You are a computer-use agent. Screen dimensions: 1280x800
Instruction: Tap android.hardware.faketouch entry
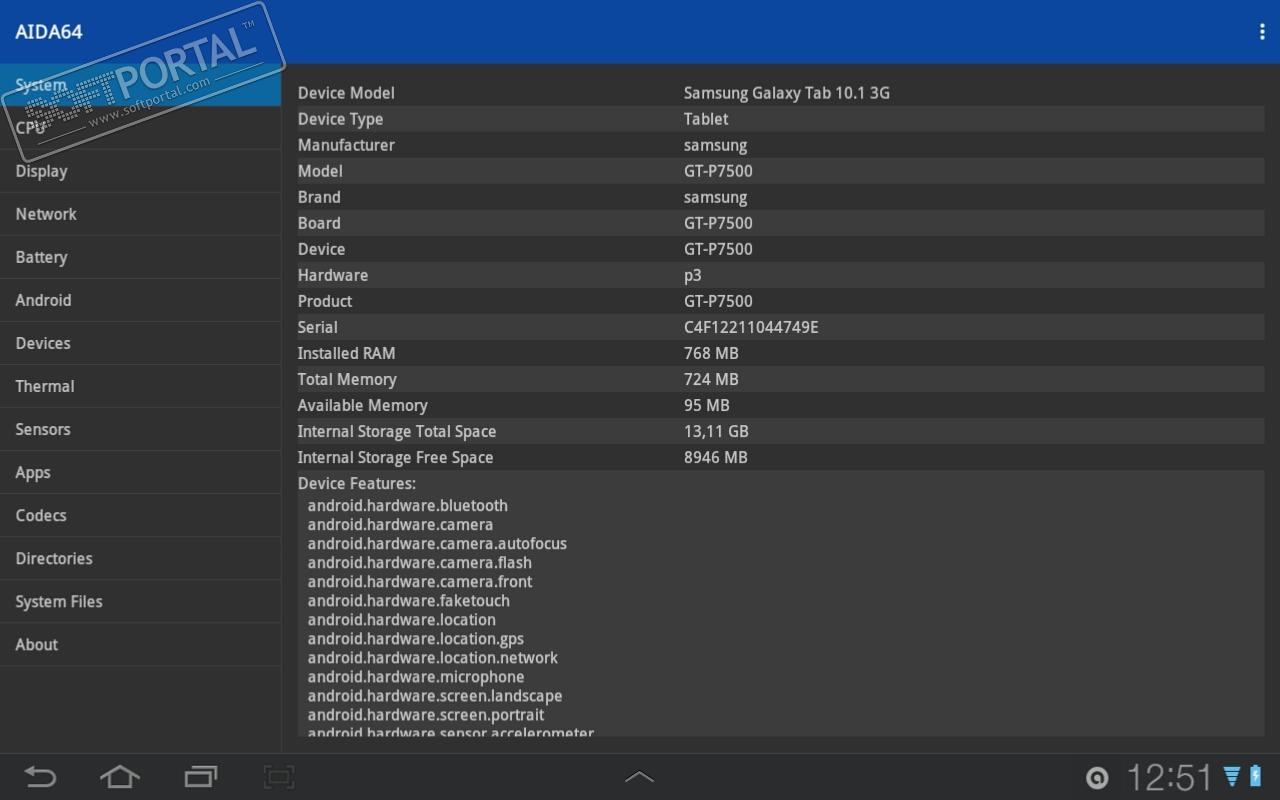[x=409, y=601]
